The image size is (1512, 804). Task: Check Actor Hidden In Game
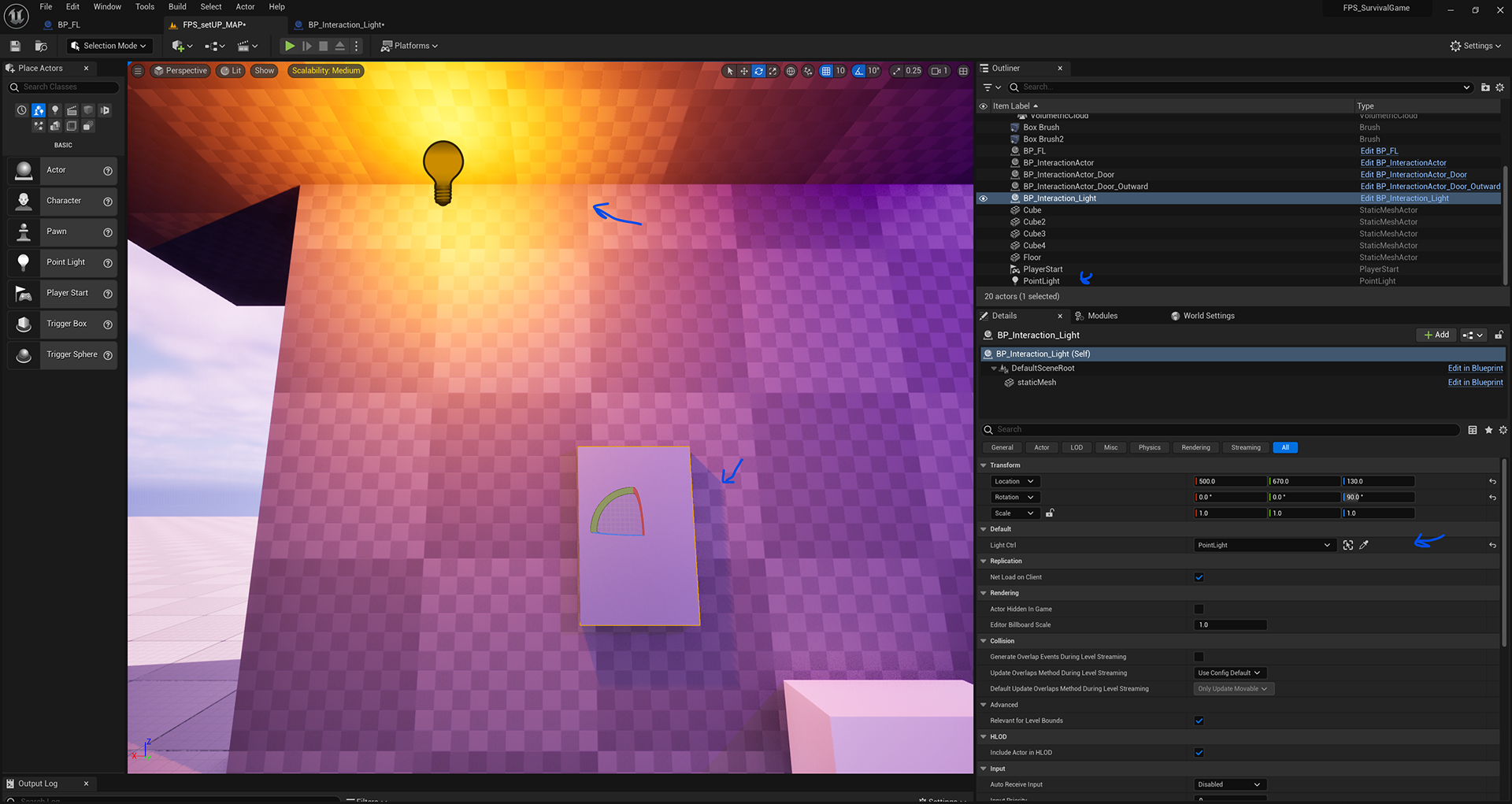(1199, 609)
